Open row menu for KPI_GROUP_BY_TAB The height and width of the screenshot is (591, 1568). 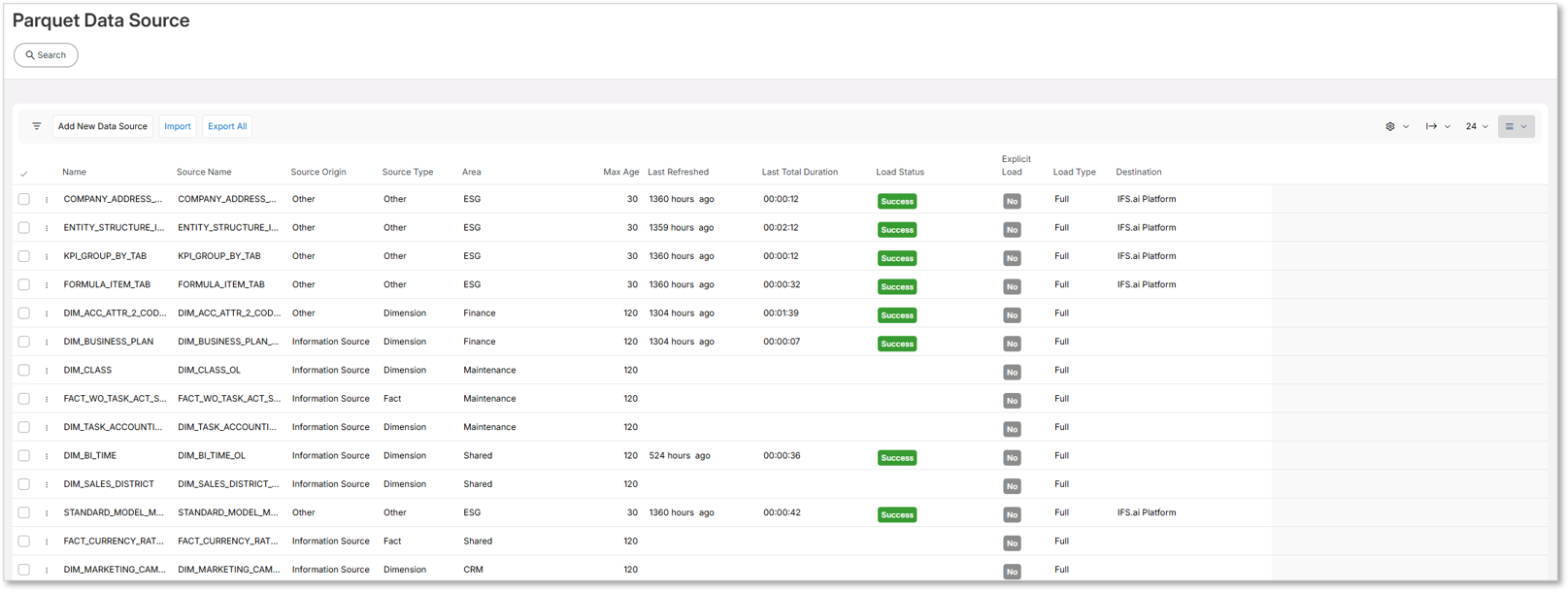[47, 256]
